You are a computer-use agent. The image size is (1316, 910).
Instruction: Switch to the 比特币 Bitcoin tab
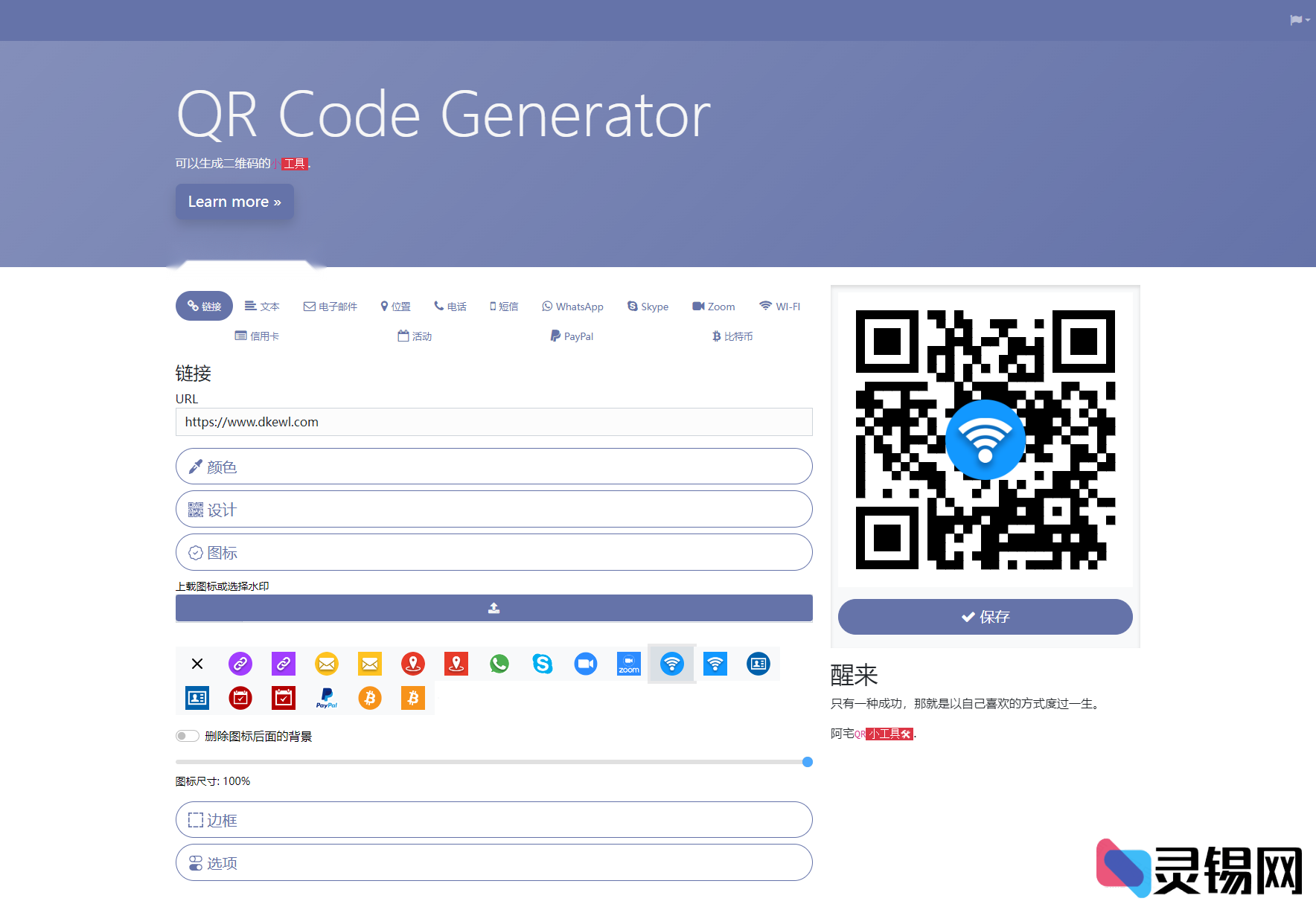[x=732, y=336]
